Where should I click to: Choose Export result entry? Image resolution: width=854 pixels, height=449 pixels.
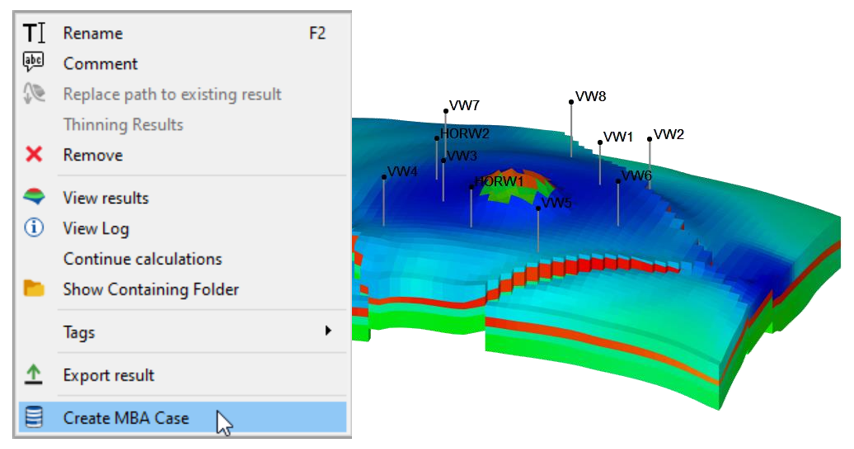[182, 375]
